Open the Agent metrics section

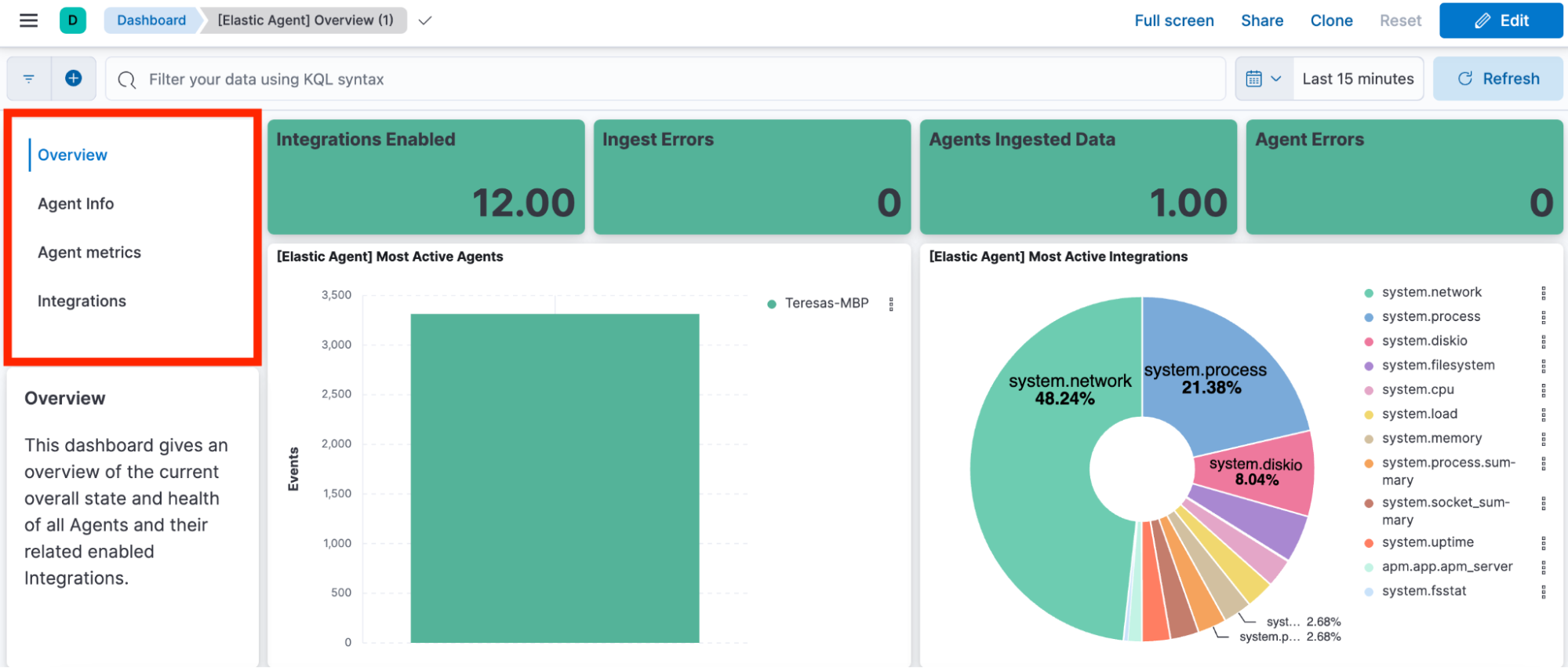coord(89,253)
